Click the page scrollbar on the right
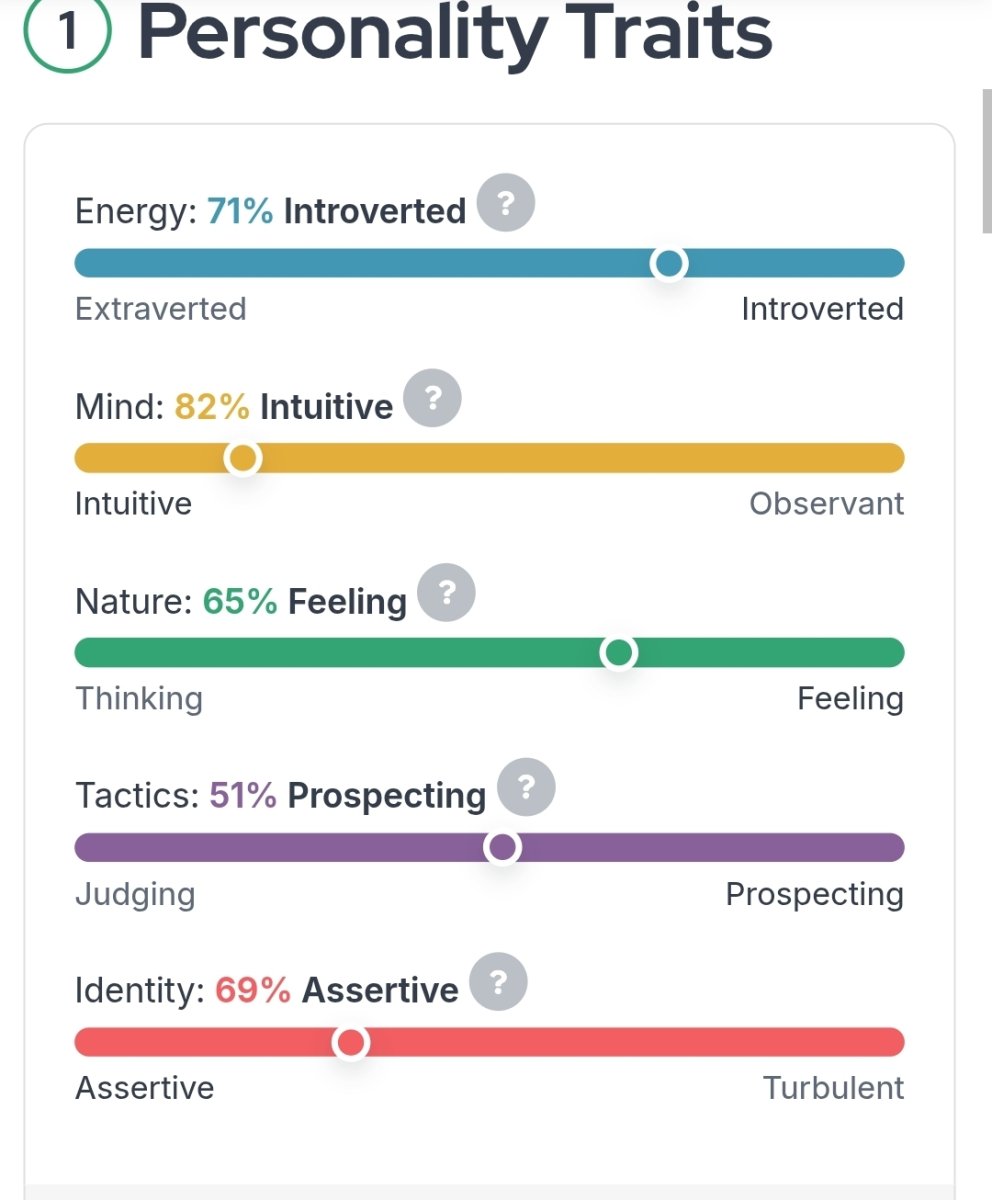Viewport: 992px width, 1200px height. (x=986, y=160)
